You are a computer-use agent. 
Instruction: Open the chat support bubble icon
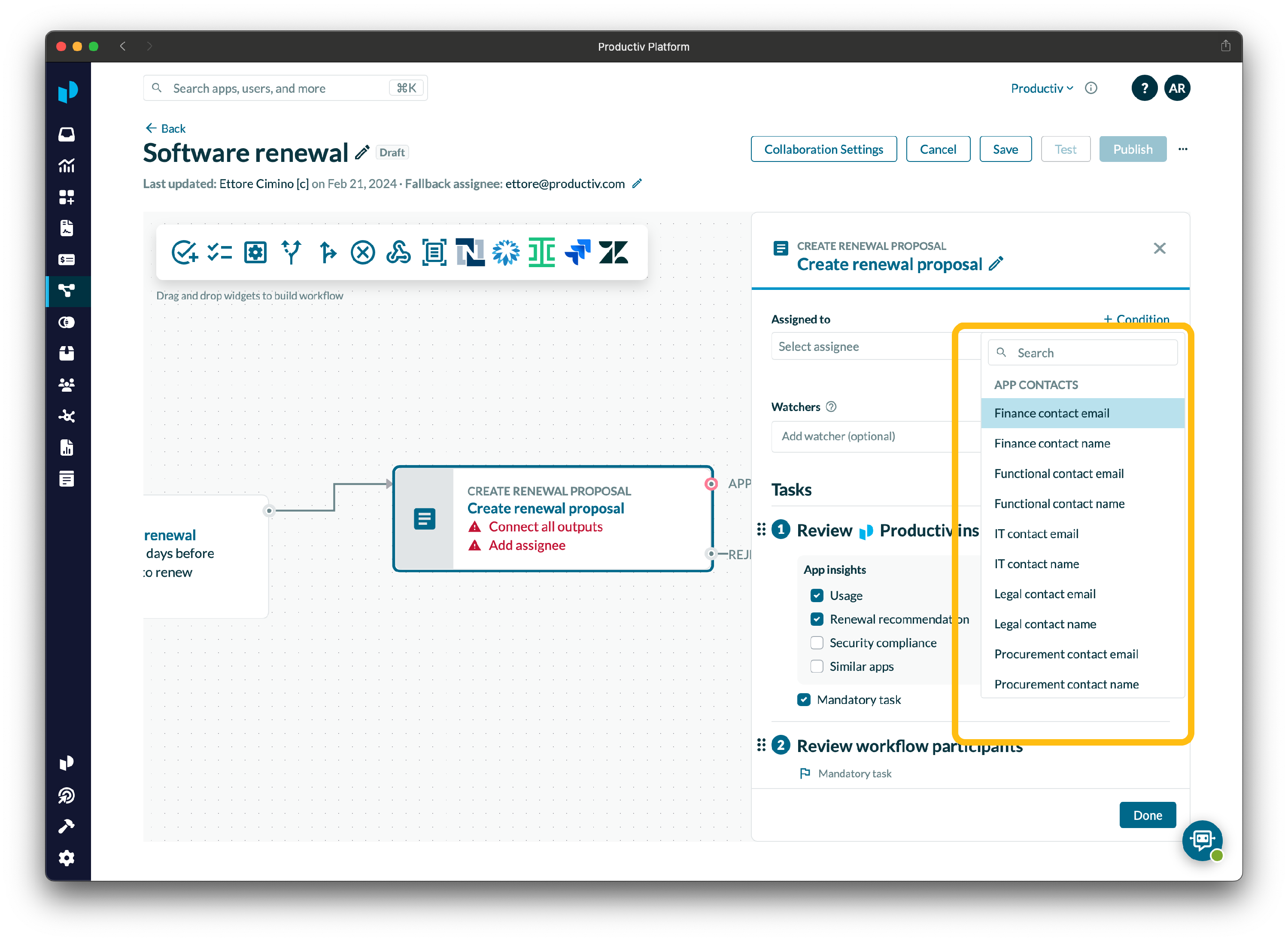pos(1202,840)
